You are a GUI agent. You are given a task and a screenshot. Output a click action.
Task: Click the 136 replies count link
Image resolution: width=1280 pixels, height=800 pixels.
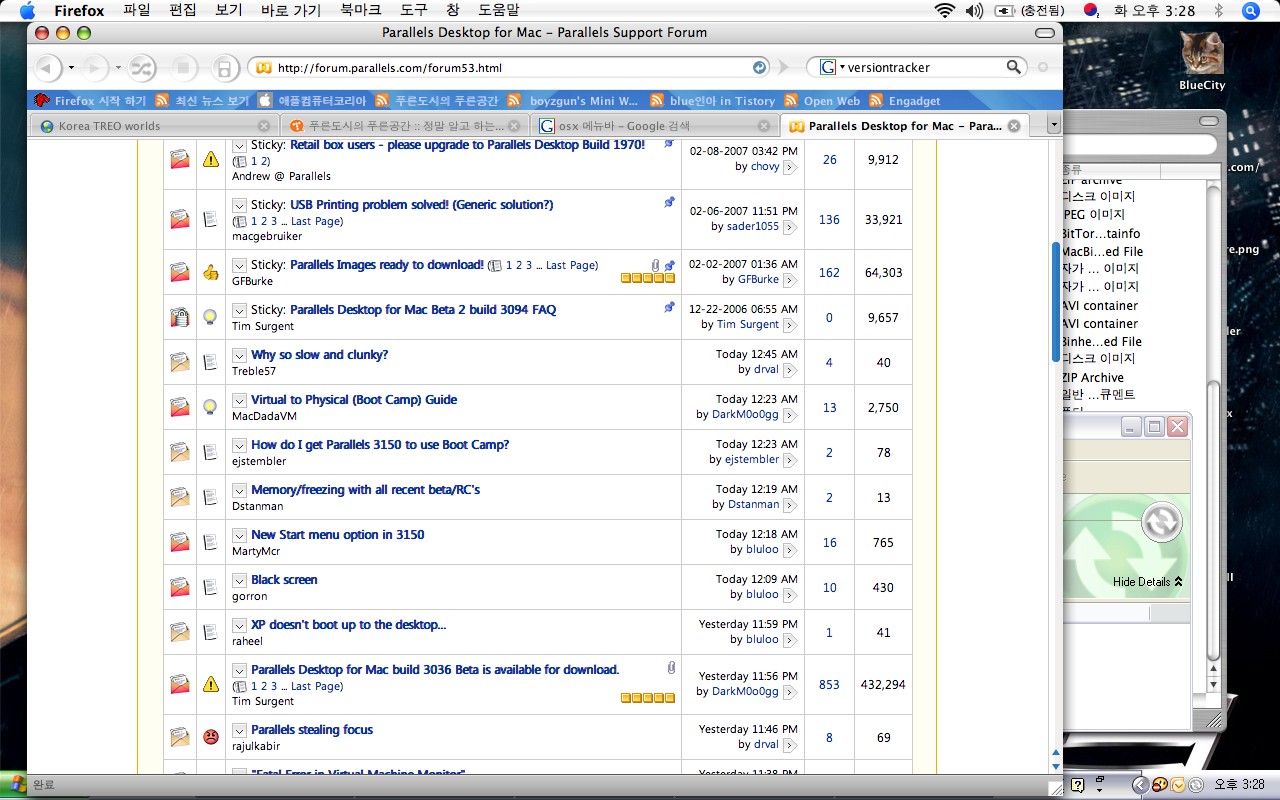pos(829,220)
